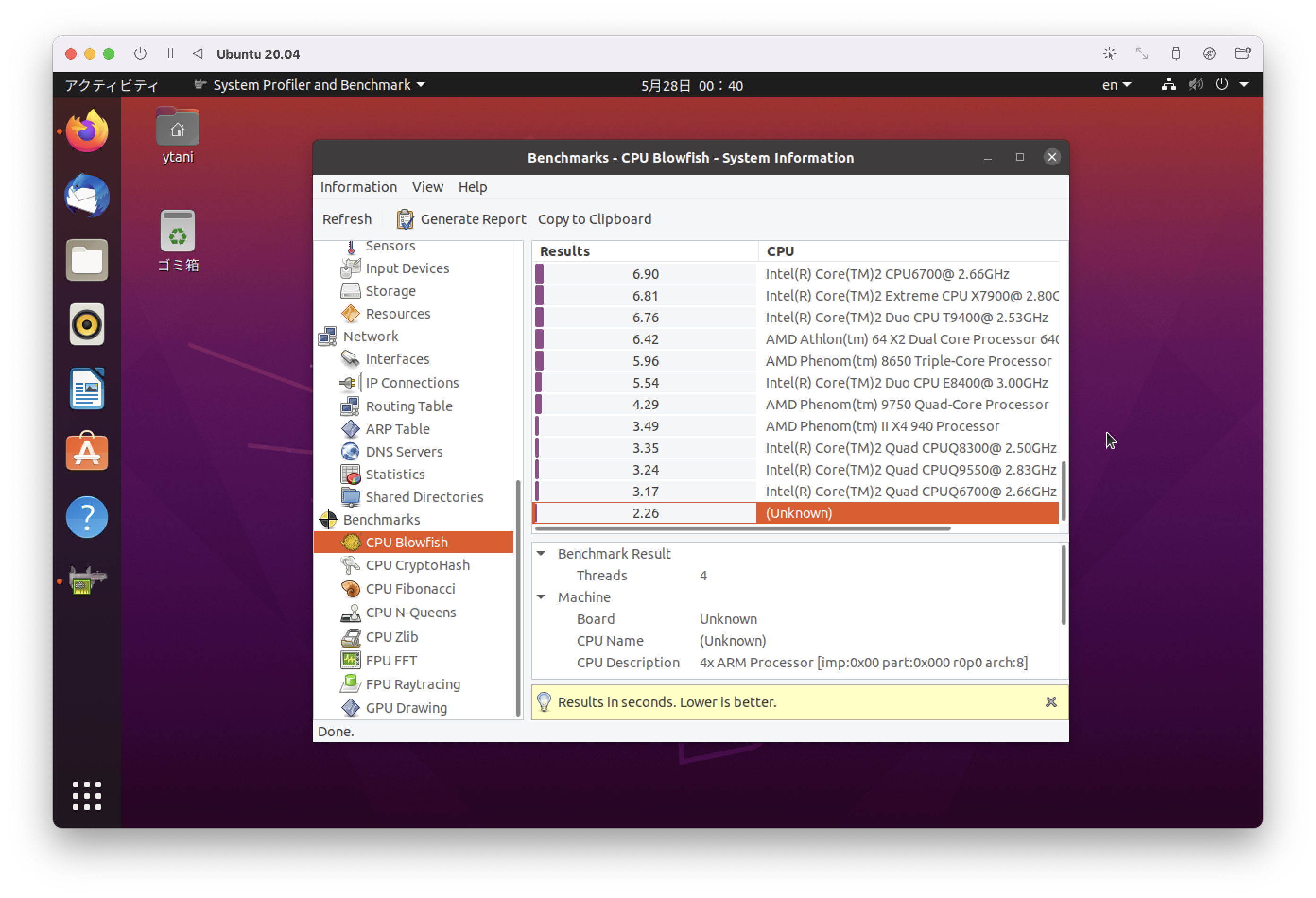Screen dimensions: 1316x898
Task: Open the Information menu
Action: (x=358, y=187)
